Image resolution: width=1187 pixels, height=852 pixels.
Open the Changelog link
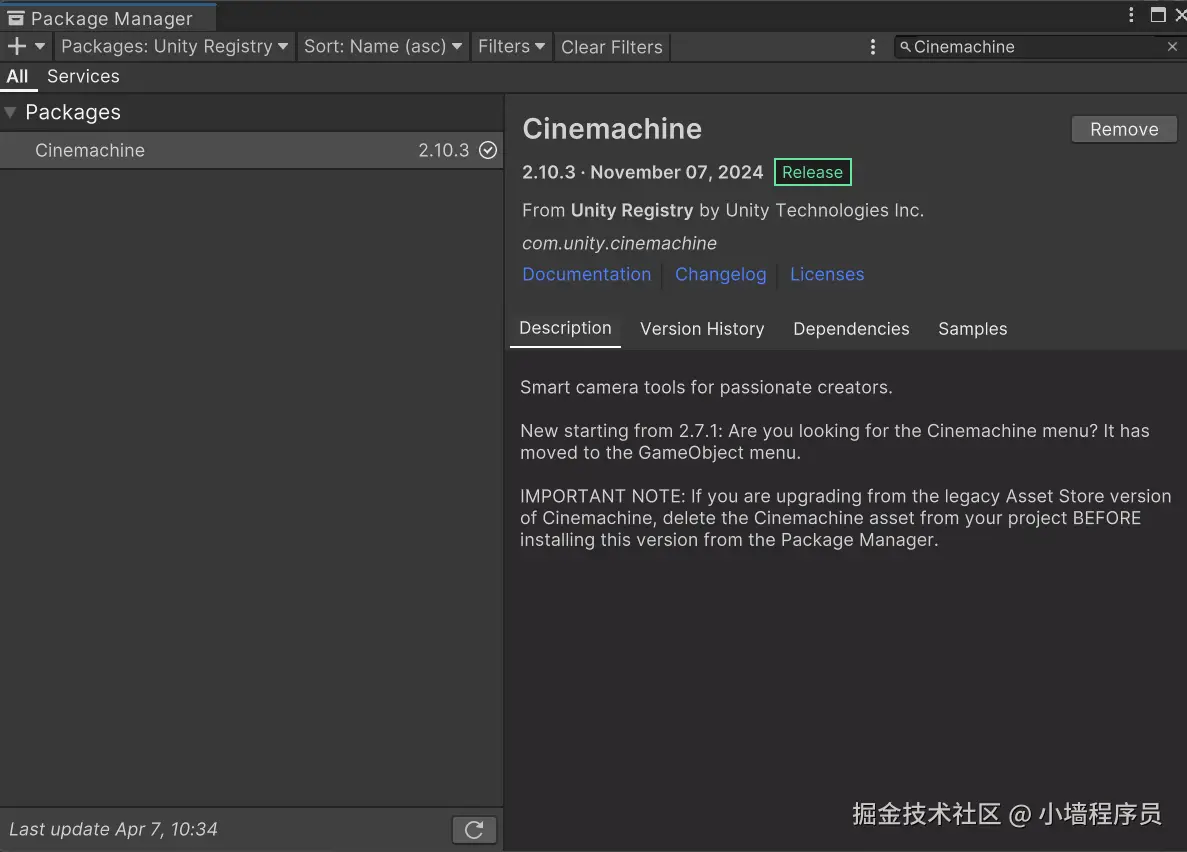(x=721, y=274)
